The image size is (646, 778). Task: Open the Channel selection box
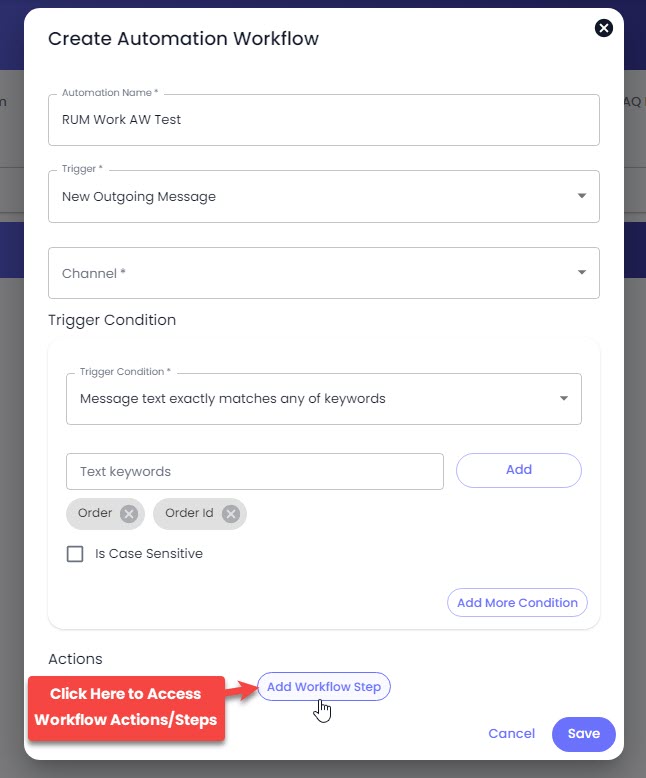click(x=323, y=273)
